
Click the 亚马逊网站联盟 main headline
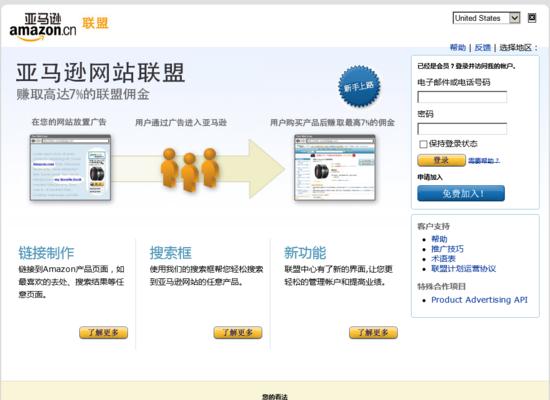click(100, 73)
